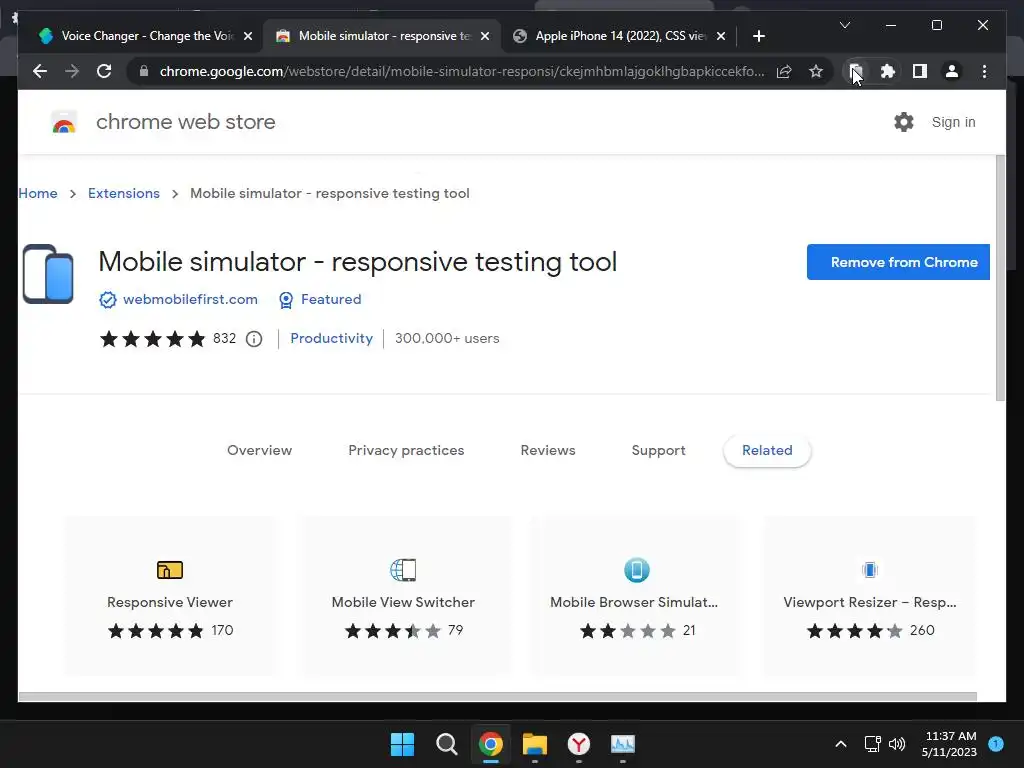This screenshot has height=768, width=1024.
Task: Open volume tray icon
Action: 897,744
